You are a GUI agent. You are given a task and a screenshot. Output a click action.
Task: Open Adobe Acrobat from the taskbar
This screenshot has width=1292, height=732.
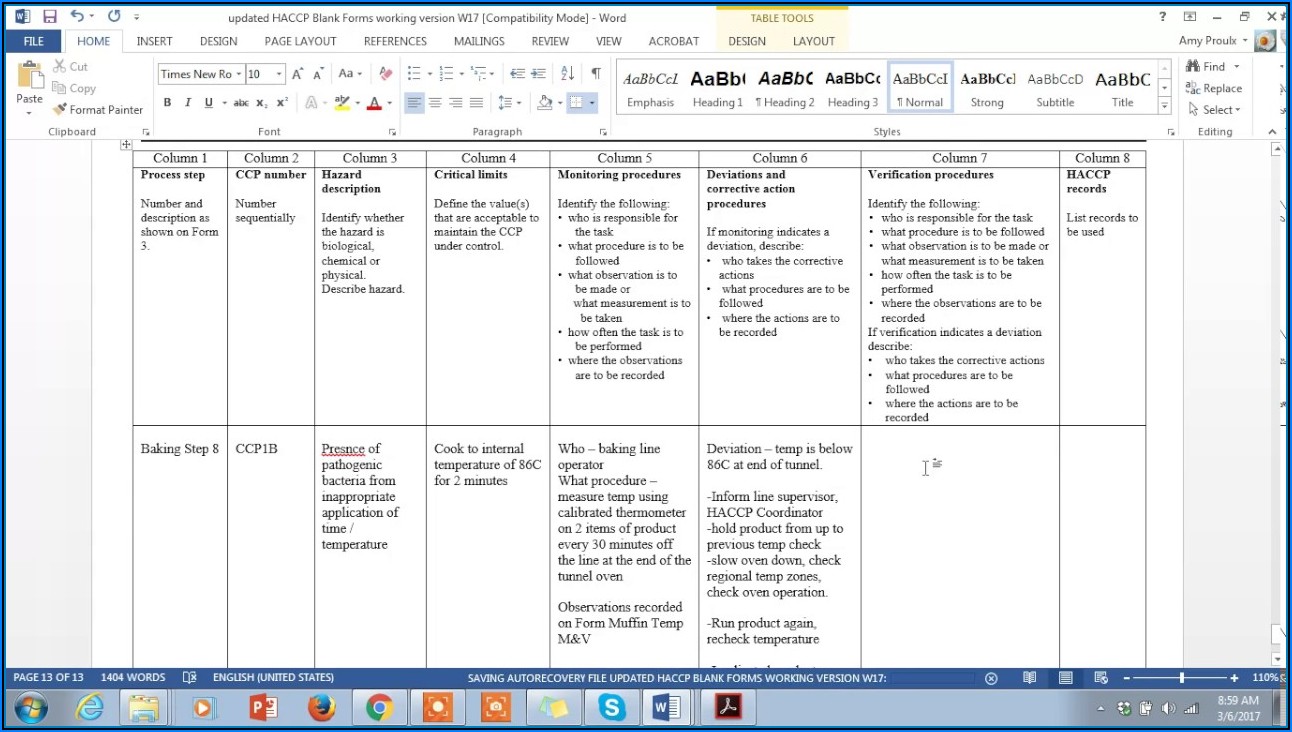coord(727,708)
